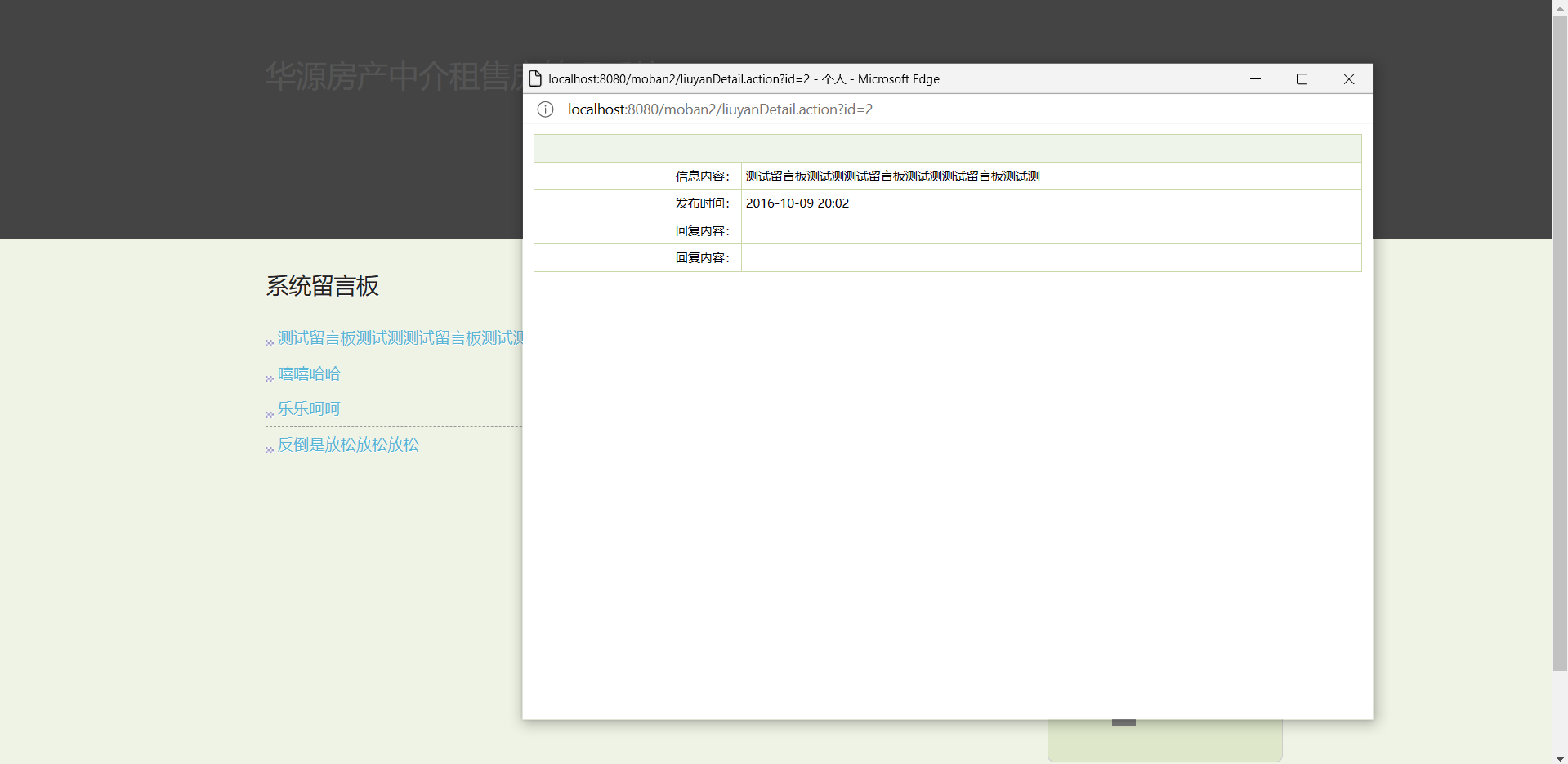Click the bullet icon beside 乐乐呵呵
The image size is (1568, 764).
[269, 414]
